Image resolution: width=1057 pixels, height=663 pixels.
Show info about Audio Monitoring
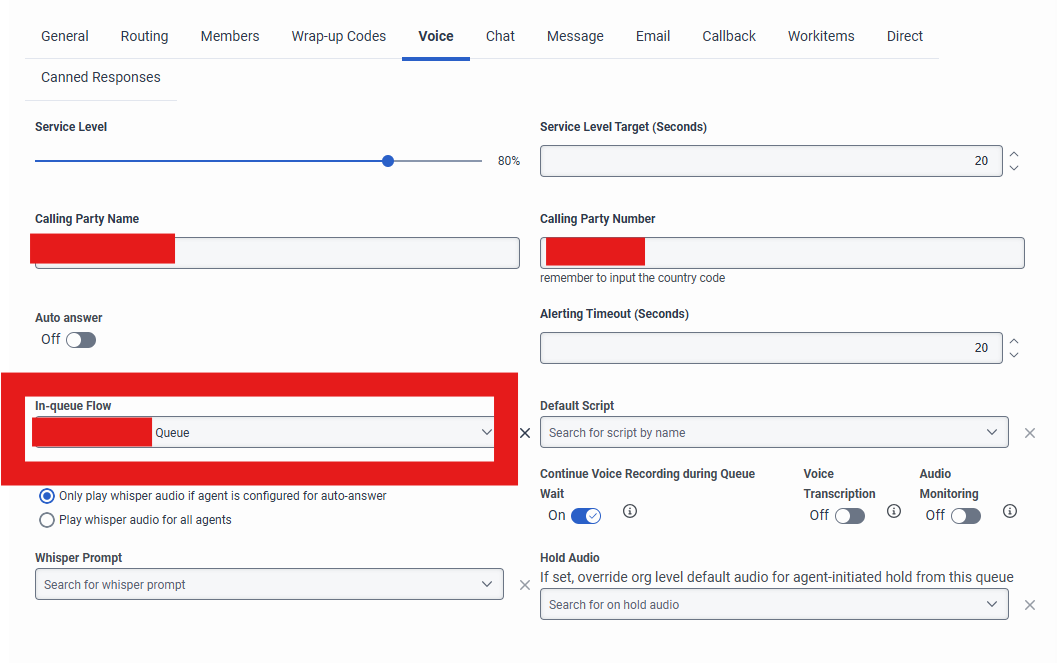point(1010,511)
